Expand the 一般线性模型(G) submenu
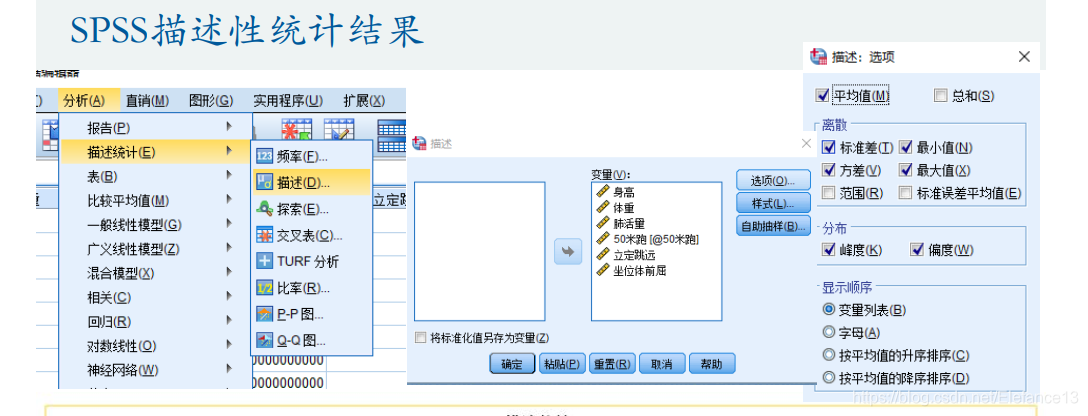 pyautogui.click(x=157, y=225)
